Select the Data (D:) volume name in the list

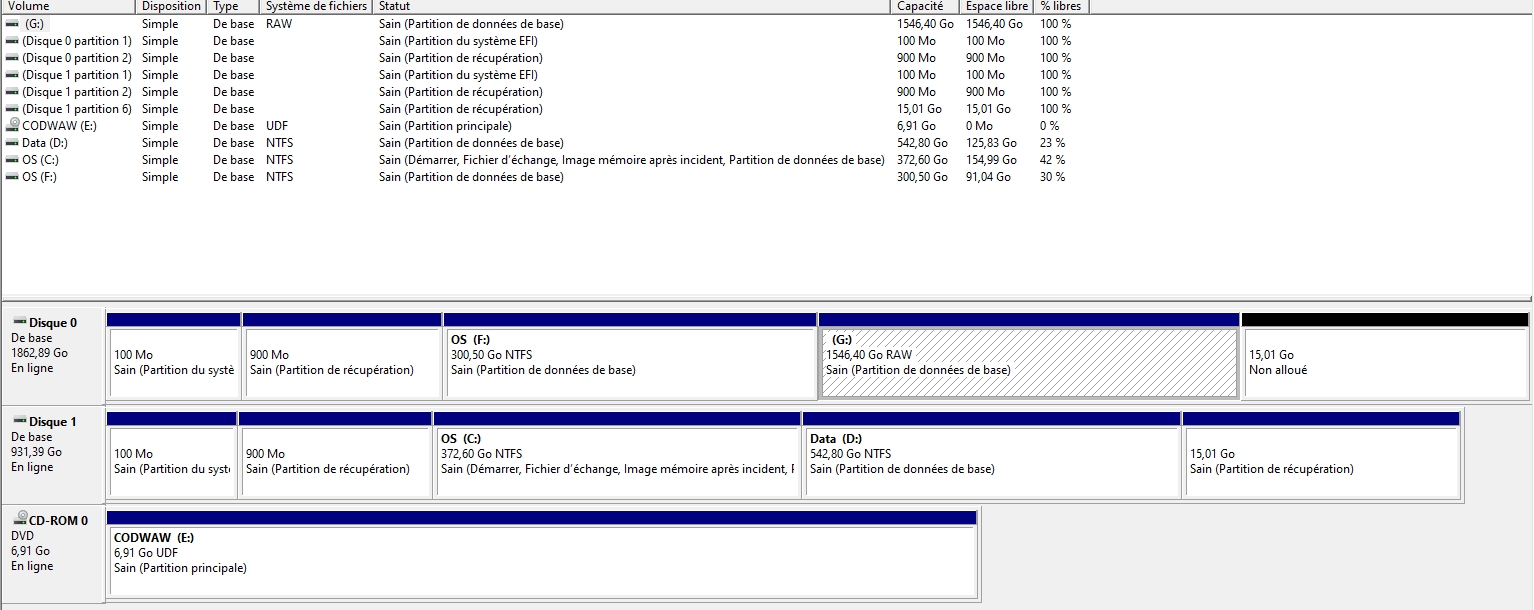[x=45, y=143]
